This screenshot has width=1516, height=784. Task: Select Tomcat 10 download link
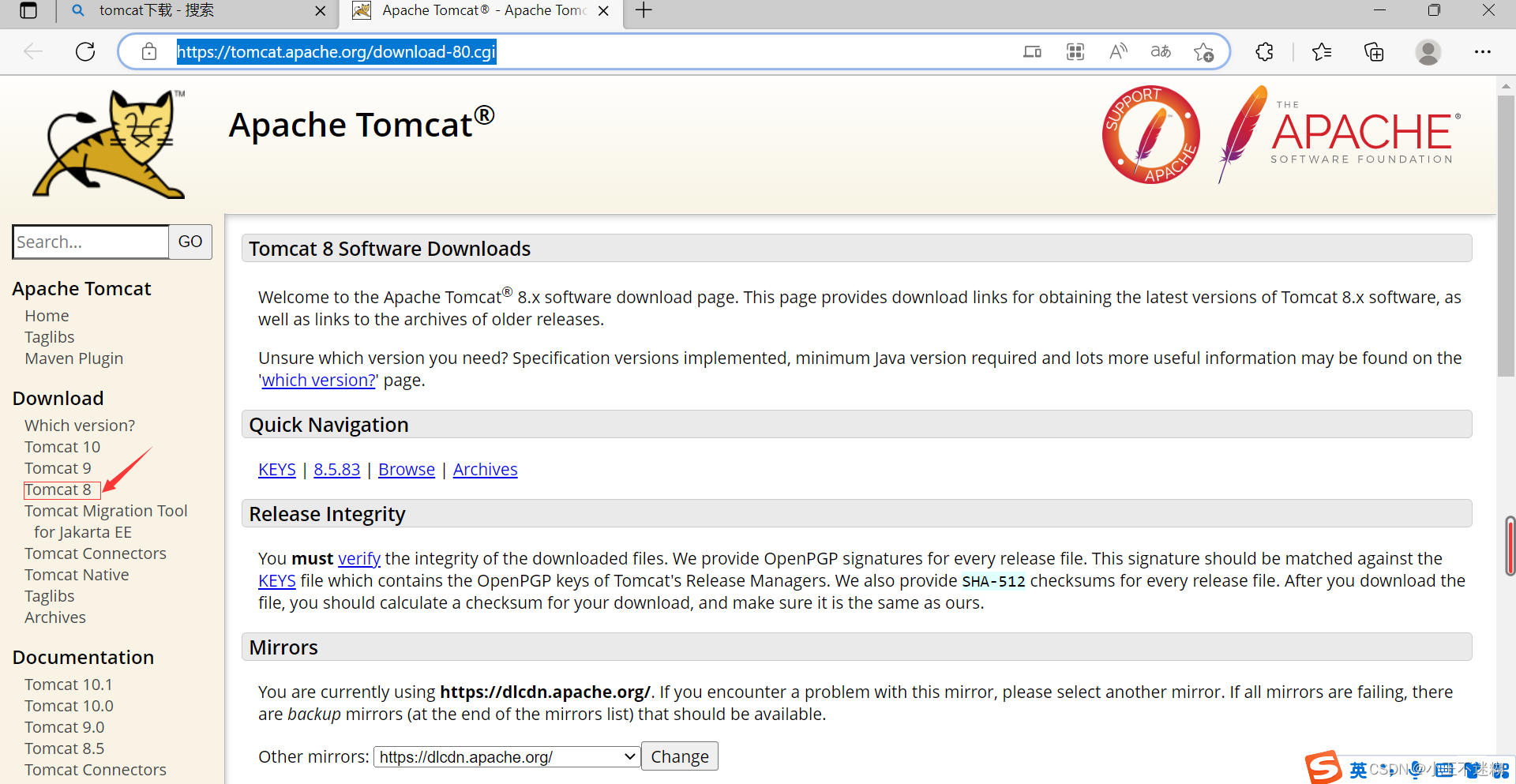(x=62, y=447)
